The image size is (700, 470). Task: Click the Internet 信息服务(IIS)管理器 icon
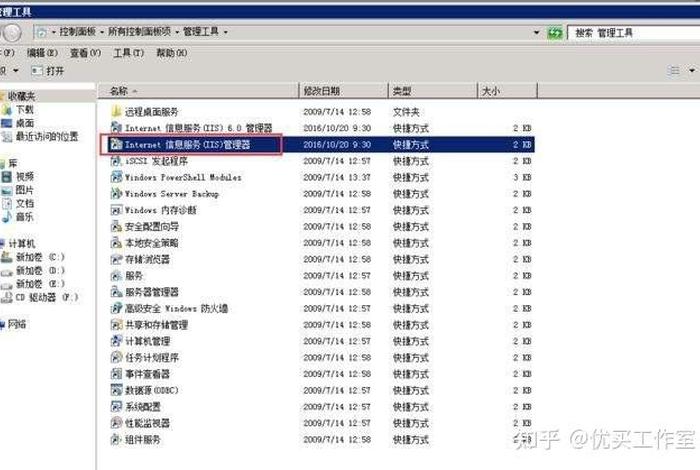coord(116,144)
